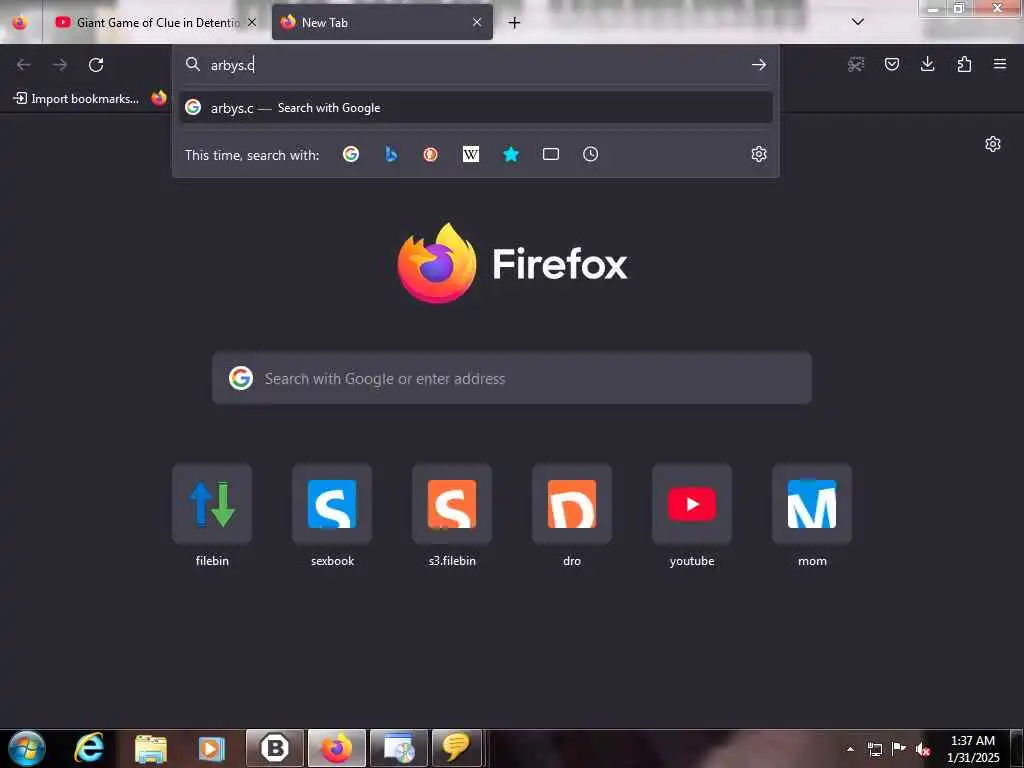Search in Bookmarks with star icon
Viewport: 1024px width, 768px height.
pyautogui.click(x=511, y=154)
